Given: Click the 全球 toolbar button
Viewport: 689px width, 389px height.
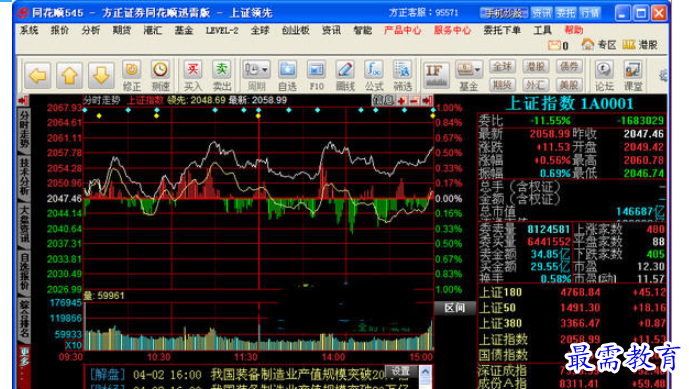Looking at the screenshot, I should click(x=502, y=67).
